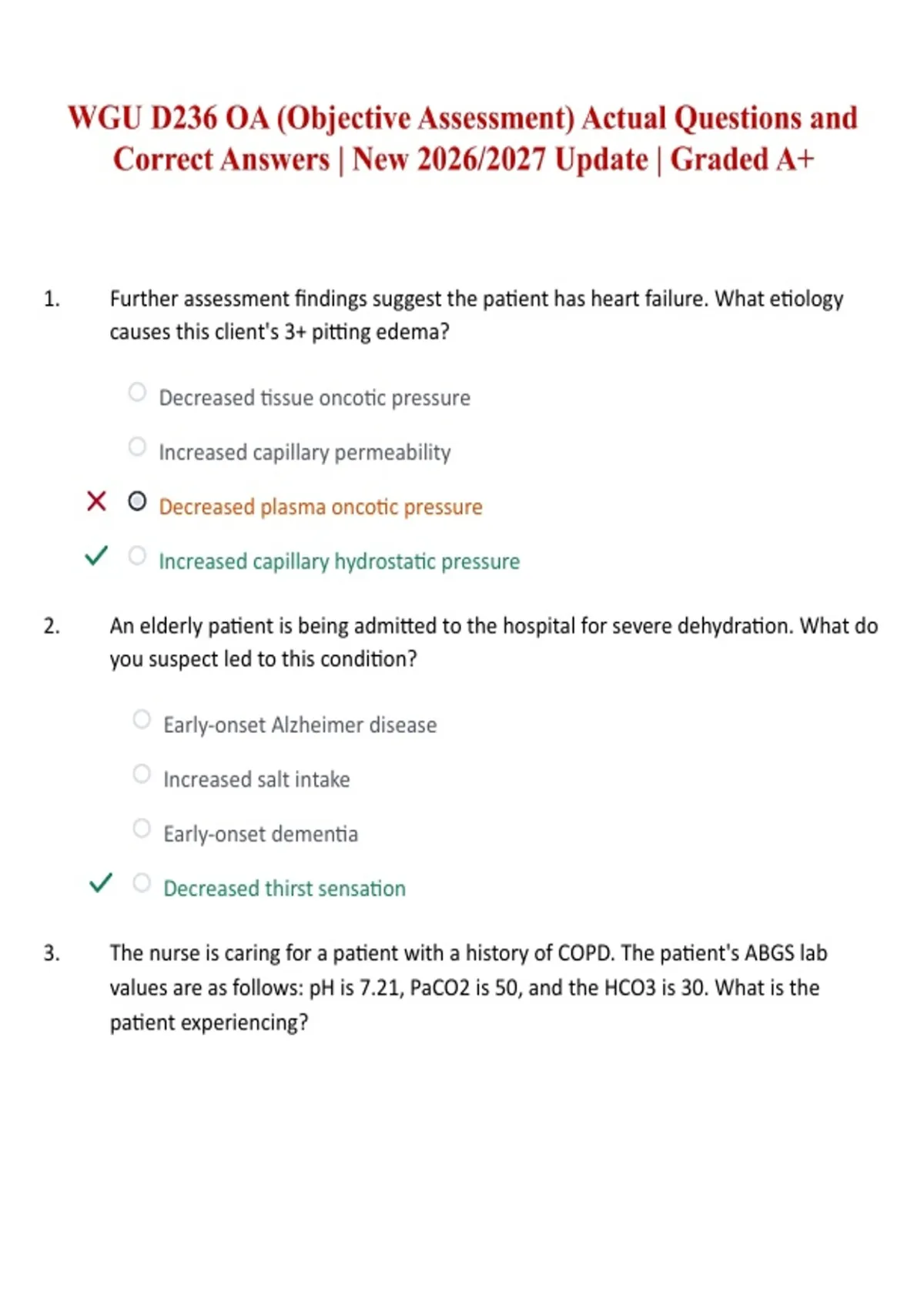Click question 1 text about heart failure
The height and width of the screenshot is (1309, 924).
click(x=477, y=315)
